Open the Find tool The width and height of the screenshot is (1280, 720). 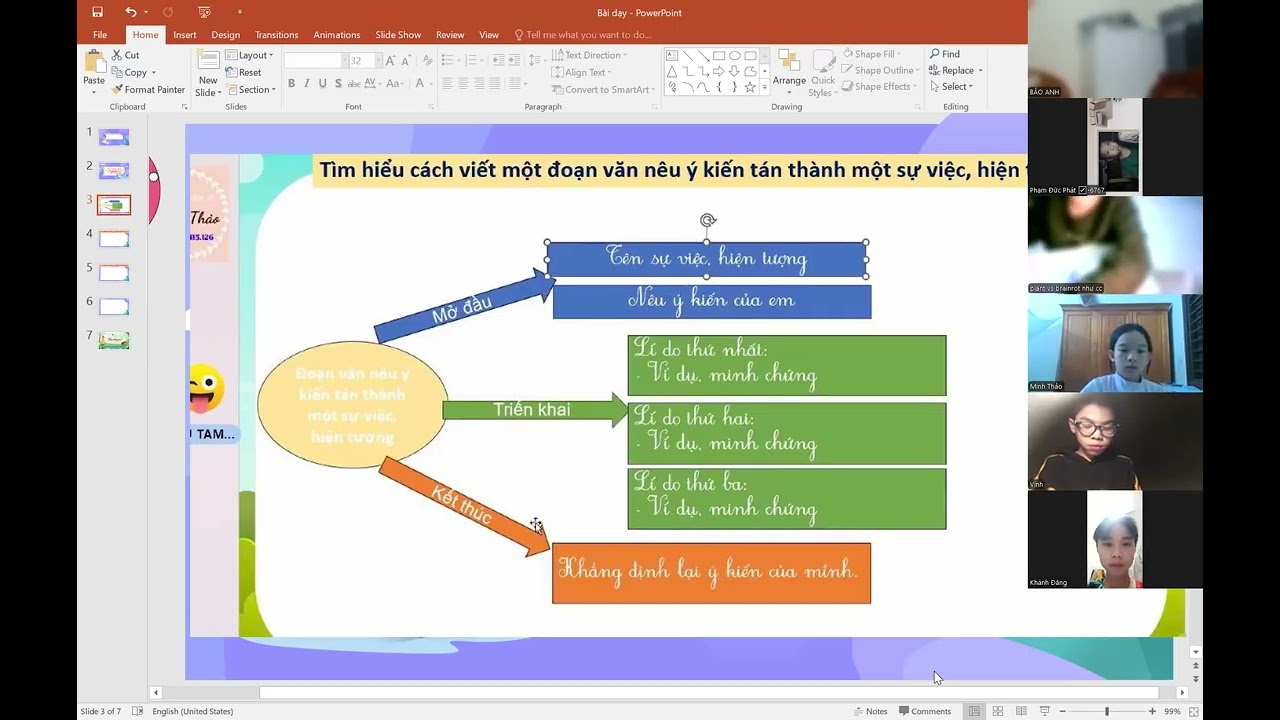944,54
